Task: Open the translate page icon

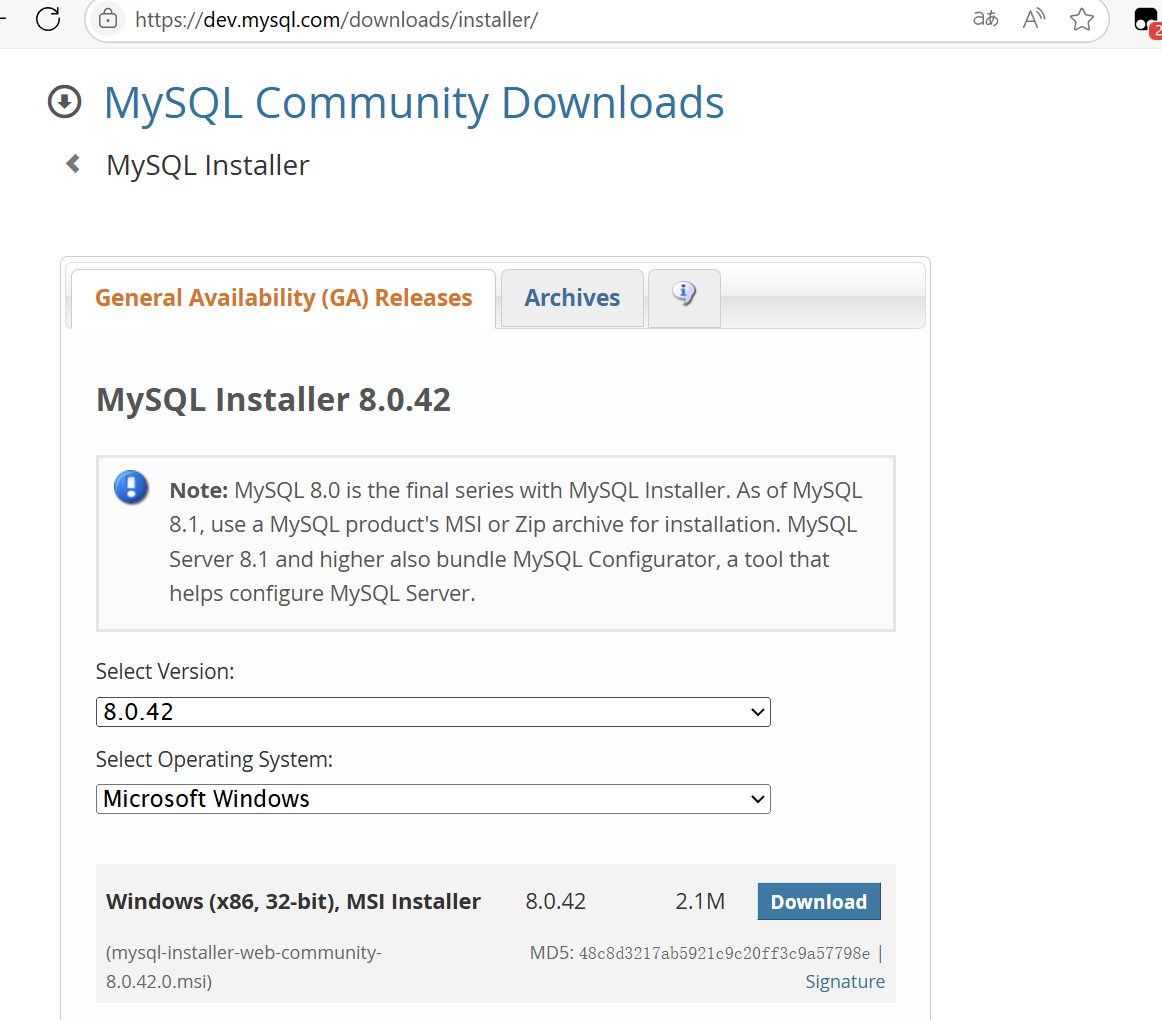Action: [986, 19]
